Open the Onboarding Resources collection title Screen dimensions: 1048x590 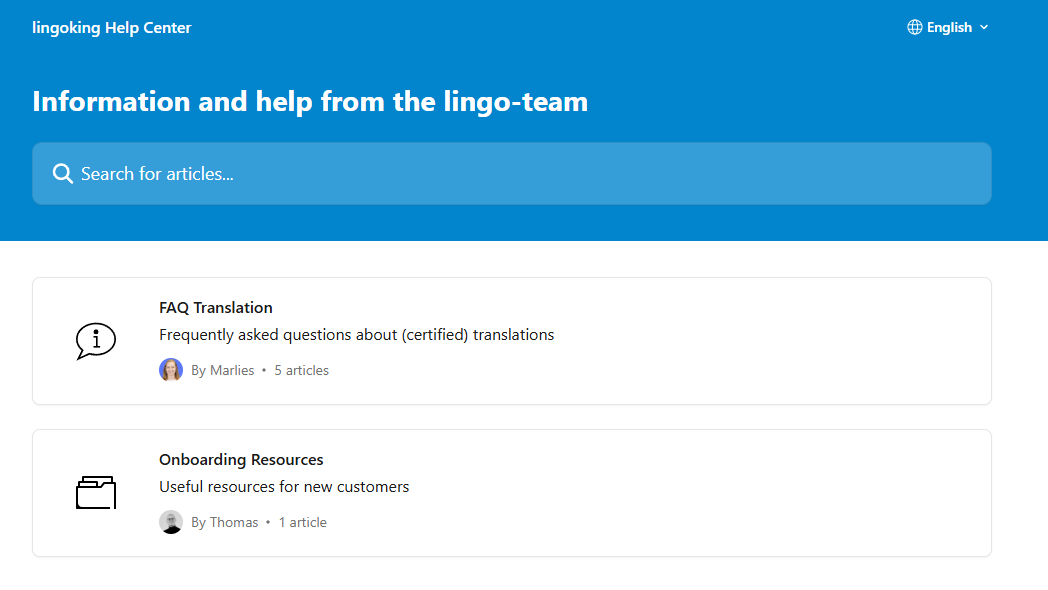click(x=241, y=460)
